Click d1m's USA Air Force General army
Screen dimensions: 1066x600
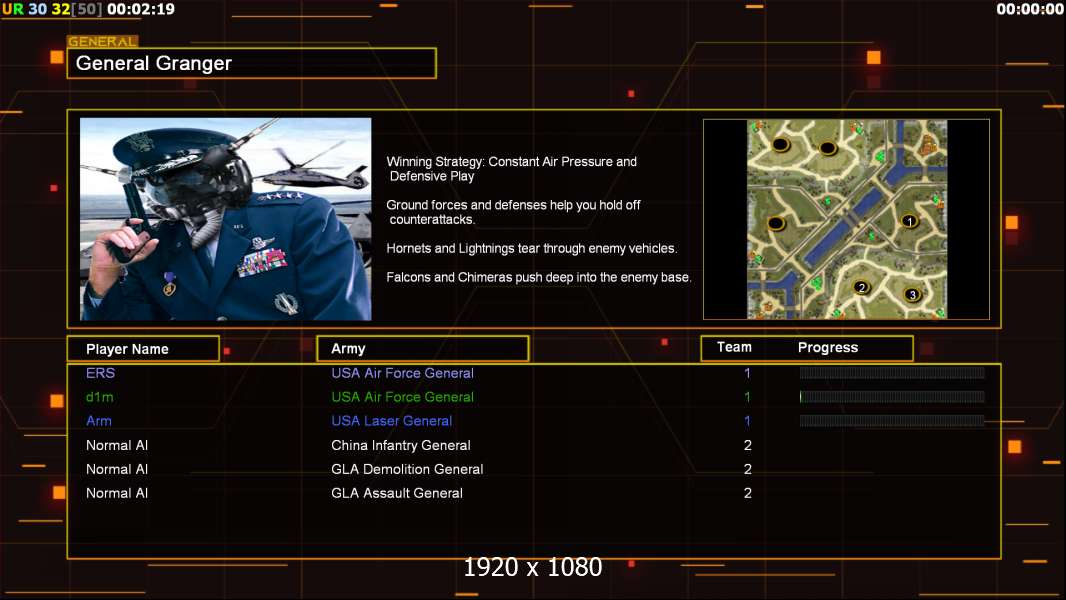402,397
